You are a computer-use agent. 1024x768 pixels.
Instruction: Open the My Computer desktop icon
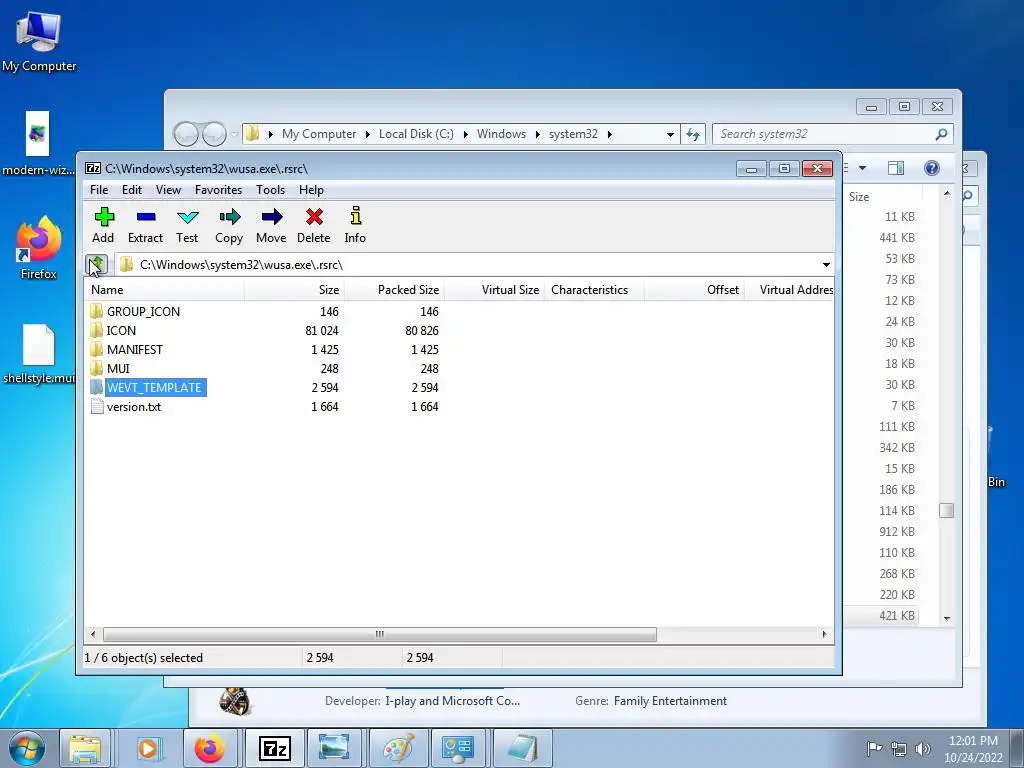pos(39,40)
